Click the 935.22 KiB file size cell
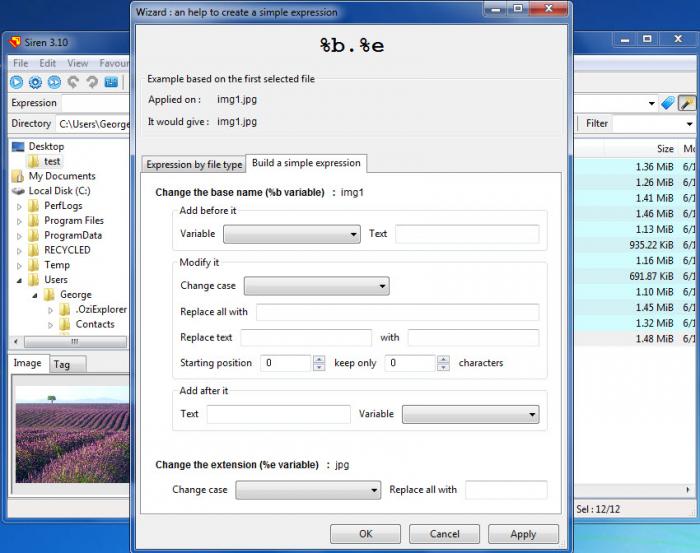Image resolution: width=700 pixels, height=553 pixels. (x=651, y=245)
